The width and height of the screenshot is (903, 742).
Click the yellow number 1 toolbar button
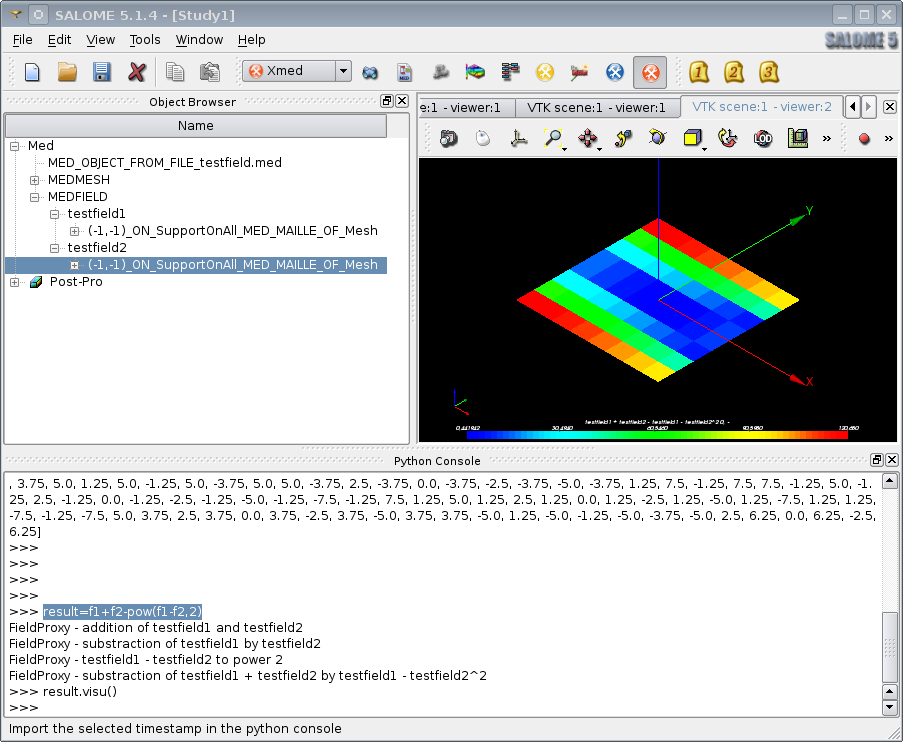coord(699,72)
